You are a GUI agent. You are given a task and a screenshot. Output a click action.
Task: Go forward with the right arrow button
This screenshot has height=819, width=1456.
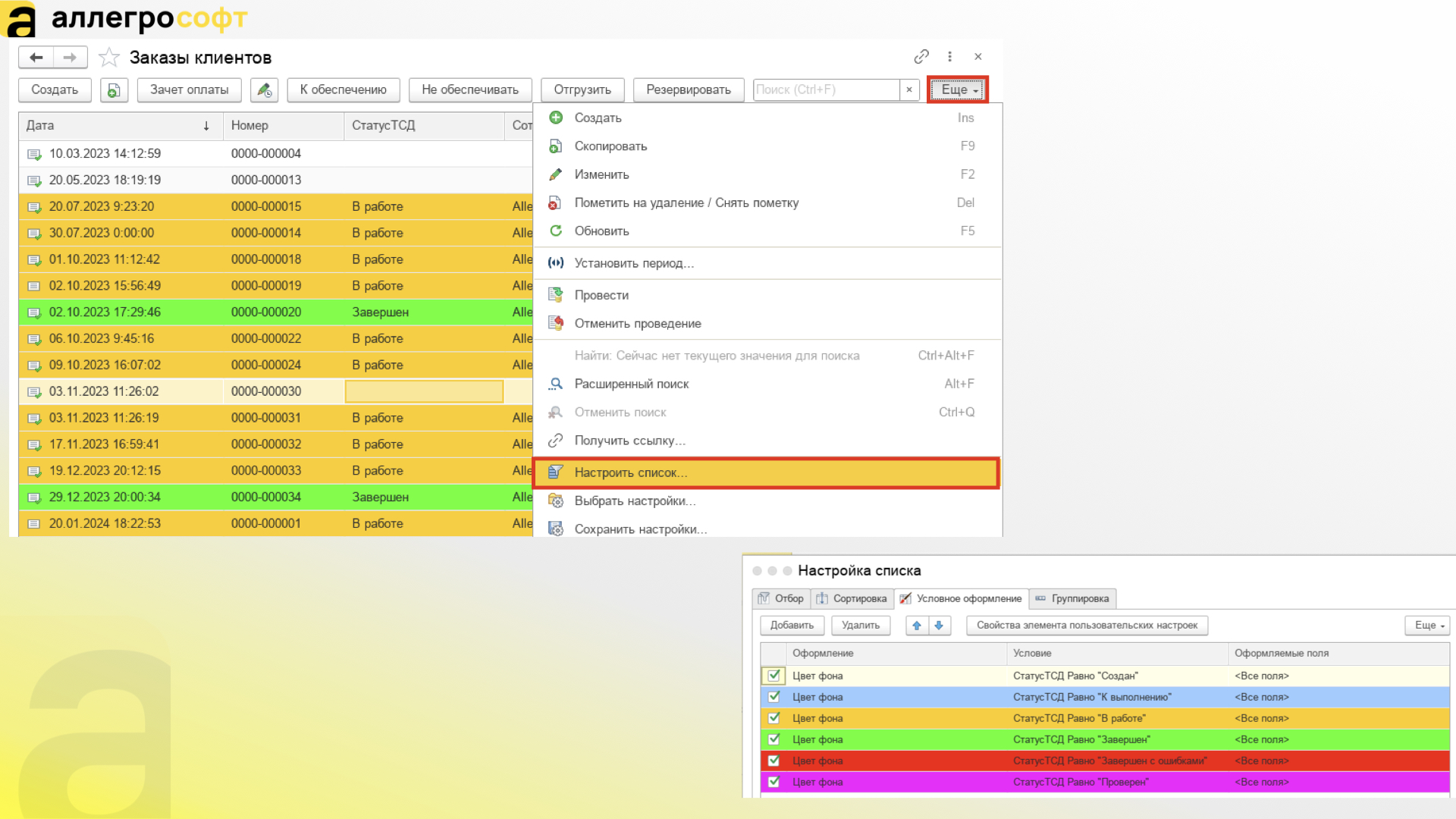pos(70,58)
